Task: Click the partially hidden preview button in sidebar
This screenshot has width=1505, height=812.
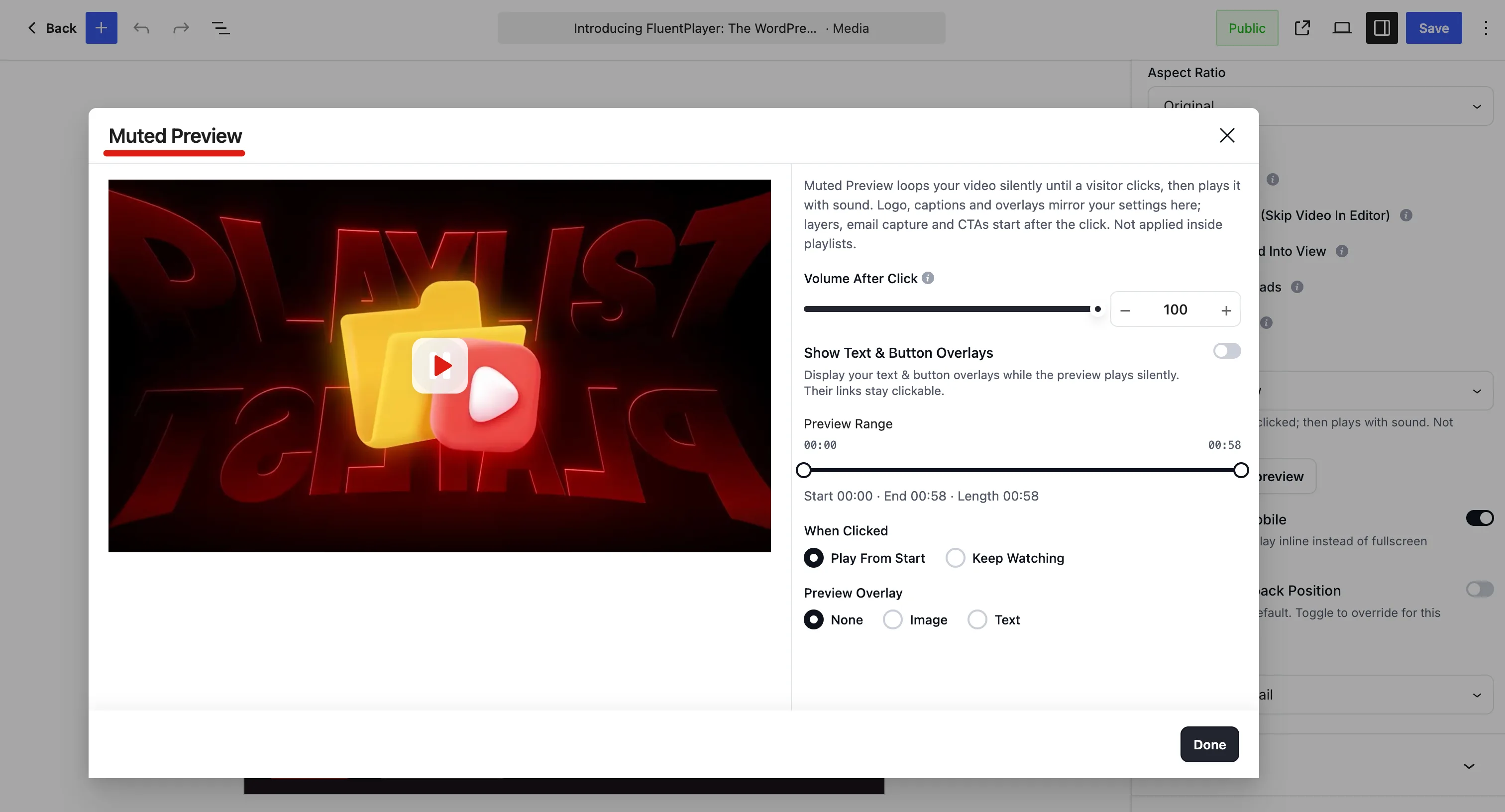Action: coord(1287,477)
